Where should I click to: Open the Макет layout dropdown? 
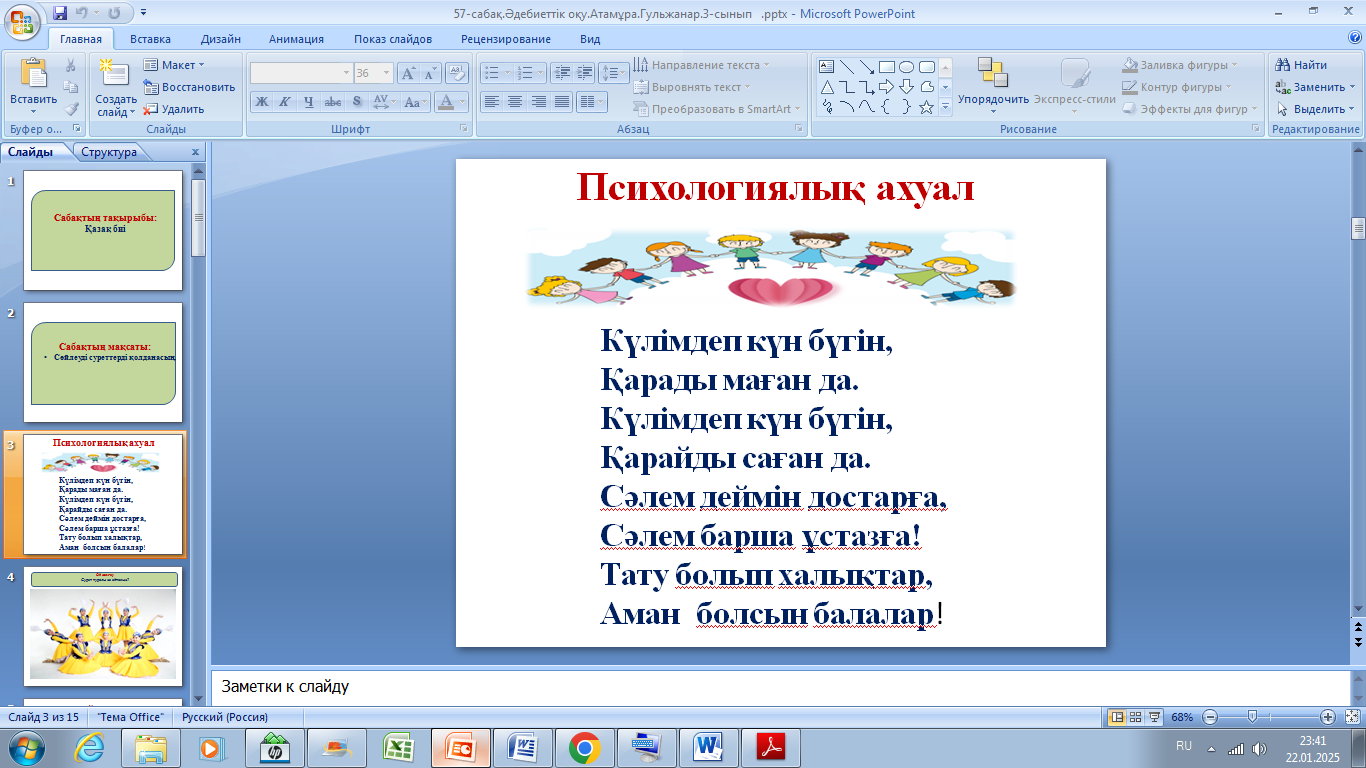[x=176, y=65]
